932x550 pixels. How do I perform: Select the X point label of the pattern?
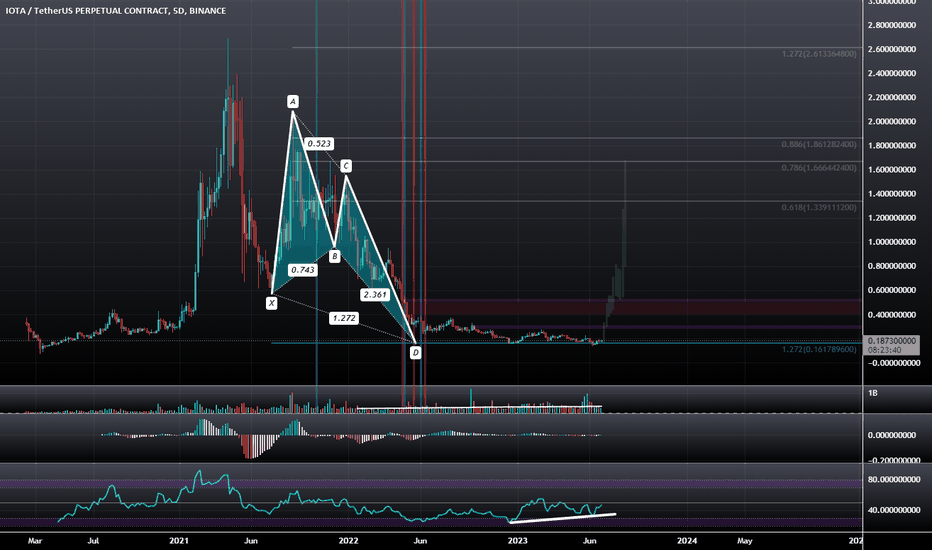(x=271, y=303)
